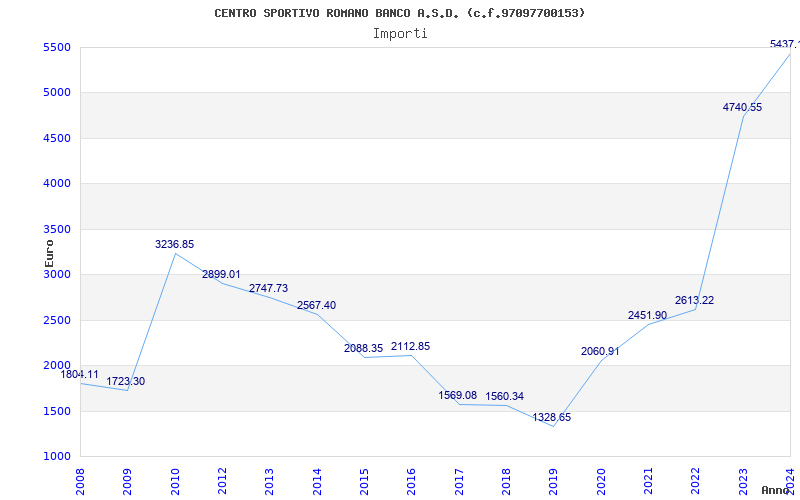Image resolution: width=800 pixels, height=500 pixels.
Task: Click data label 2060.91
Action: [x=600, y=352]
